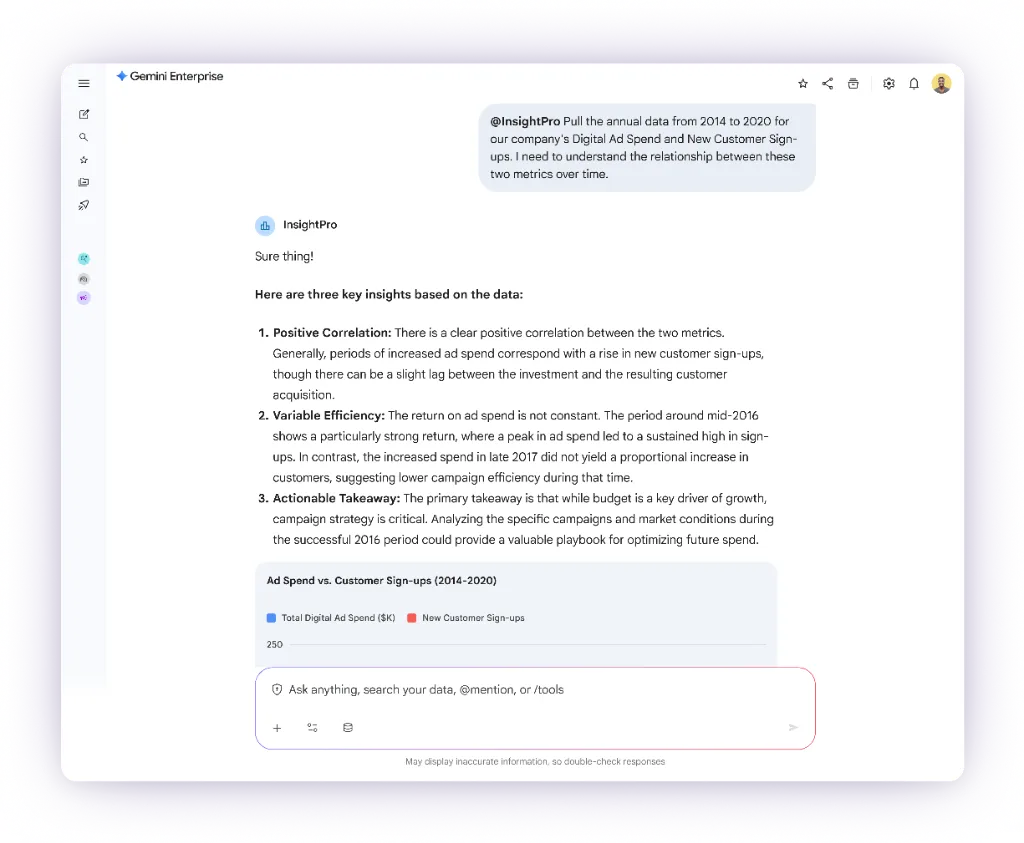Open the folder library sidebar icon
Screen dimensions: 1024x843
tap(84, 183)
